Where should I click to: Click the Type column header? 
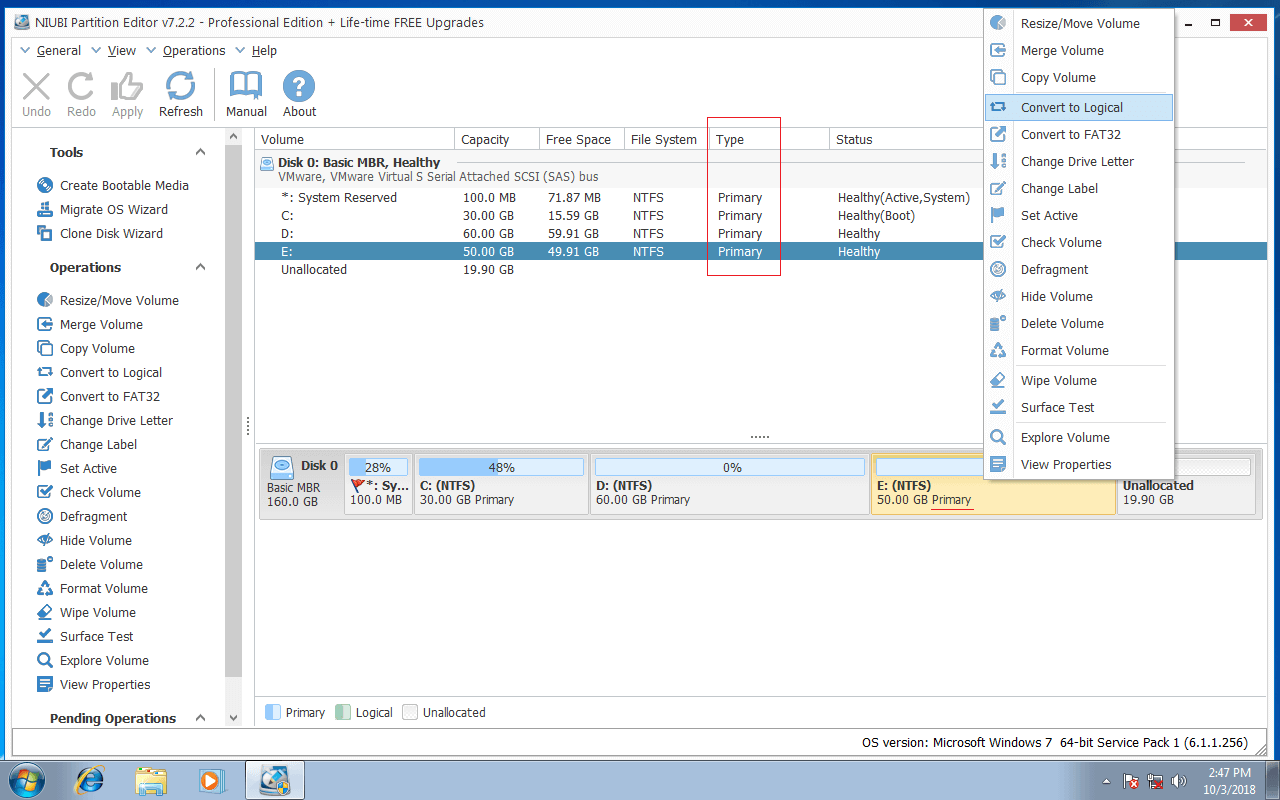tap(730, 139)
